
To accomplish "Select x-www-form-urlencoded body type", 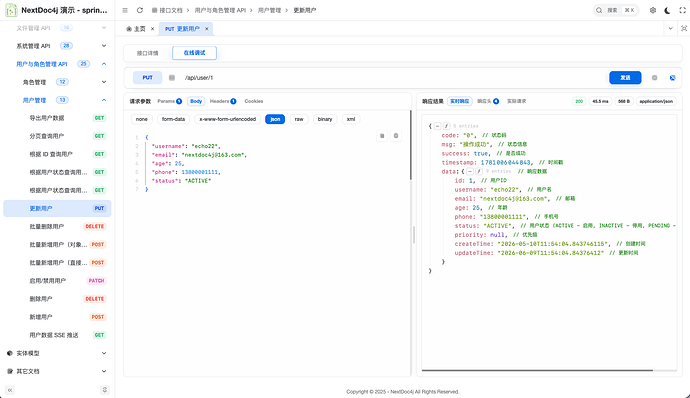I will (x=228, y=119).
